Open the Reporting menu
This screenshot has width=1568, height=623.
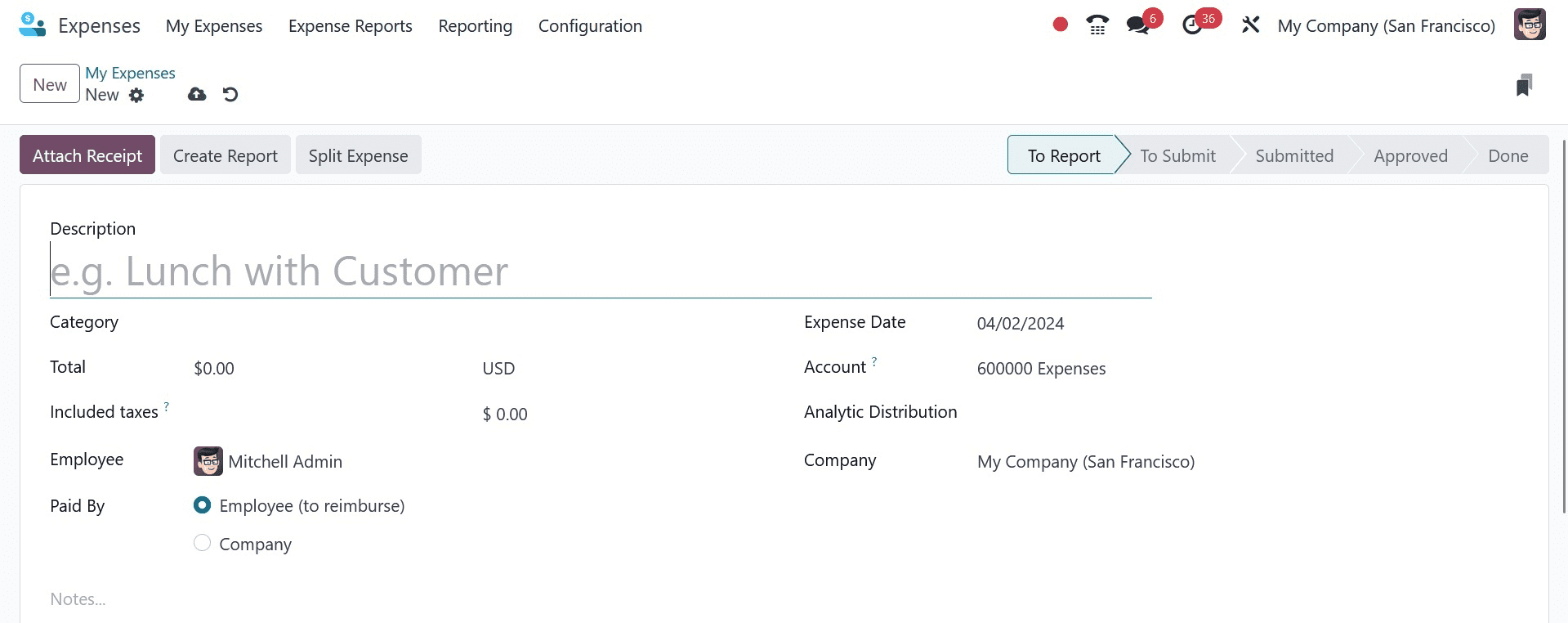click(x=476, y=25)
